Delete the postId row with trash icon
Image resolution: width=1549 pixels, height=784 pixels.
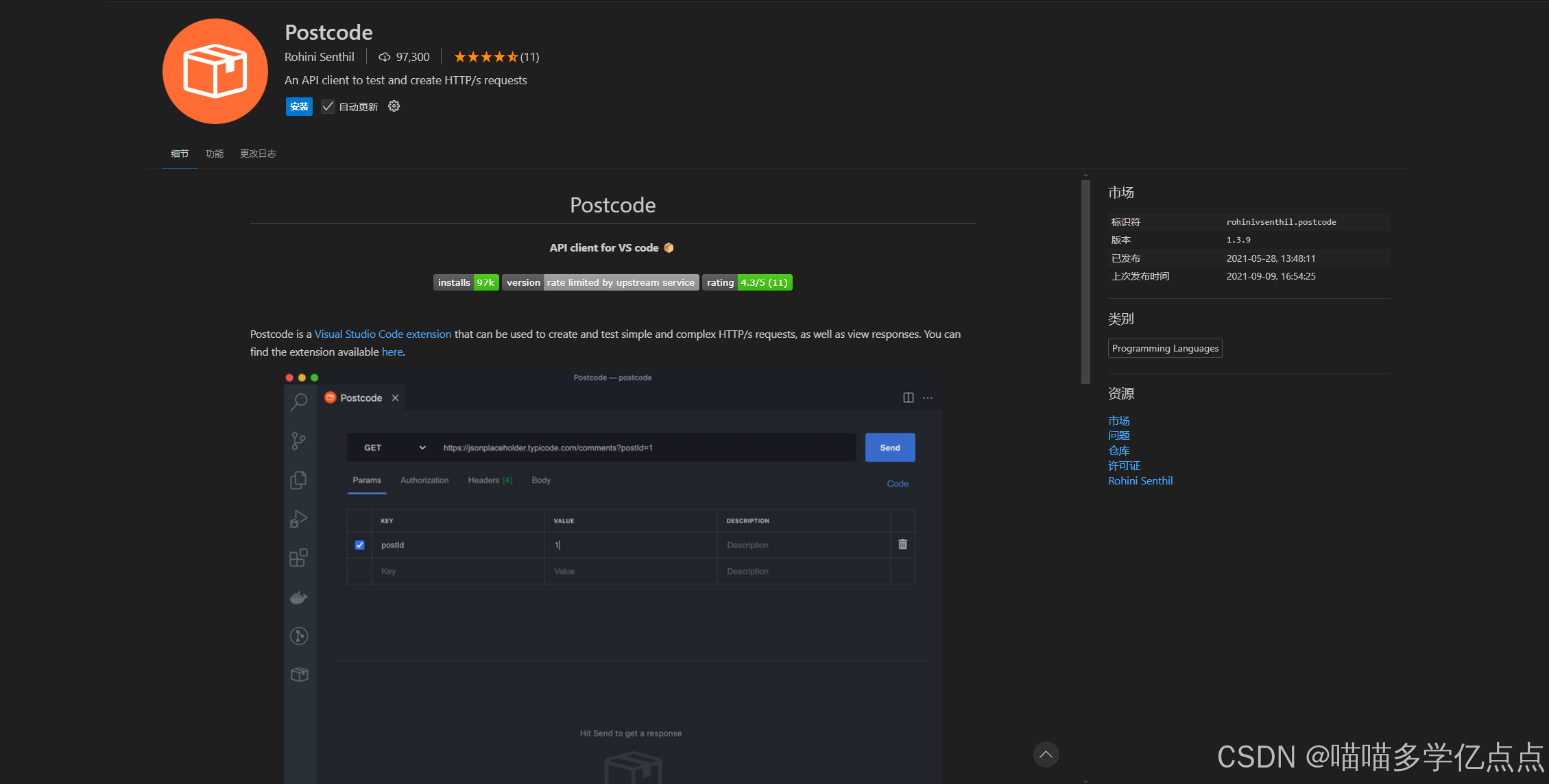[903, 544]
